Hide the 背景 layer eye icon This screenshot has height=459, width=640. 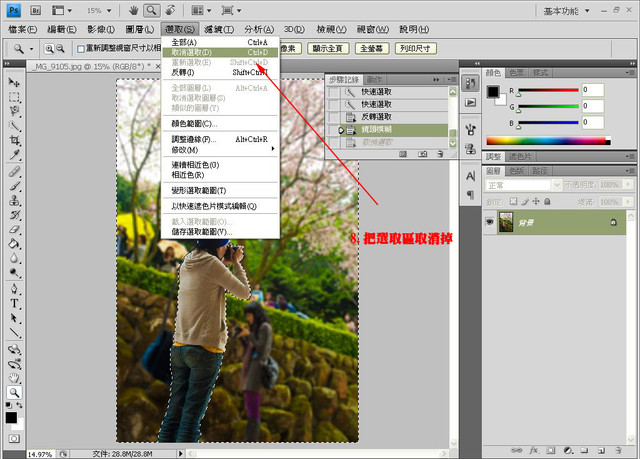489,222
